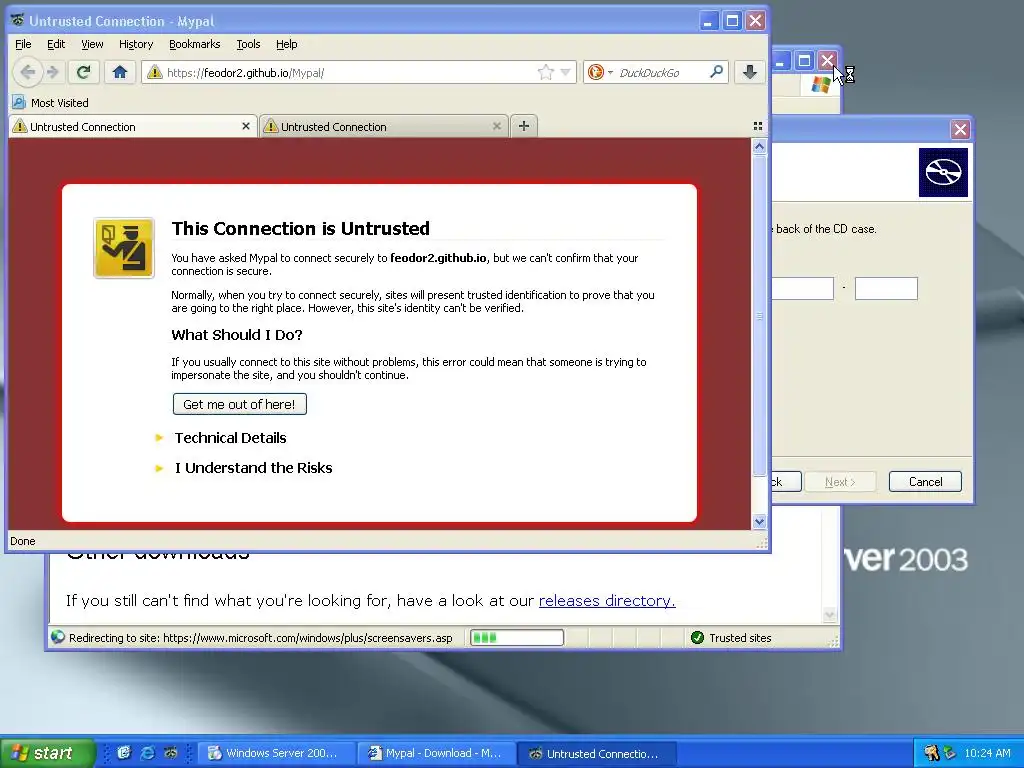
Task: Select first Untrusted Connection tab
Action: (x=133, y=126)
